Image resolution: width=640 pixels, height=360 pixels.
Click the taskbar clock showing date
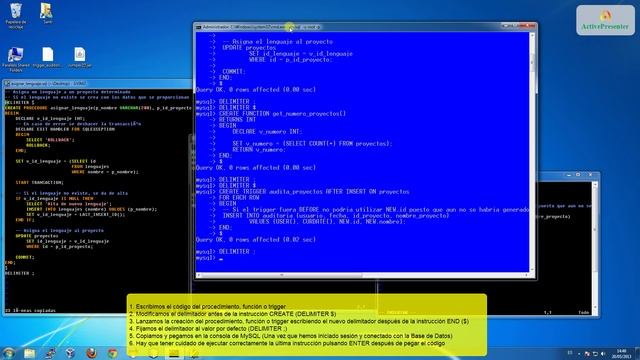pyautogui.click(x=622, y=353)
